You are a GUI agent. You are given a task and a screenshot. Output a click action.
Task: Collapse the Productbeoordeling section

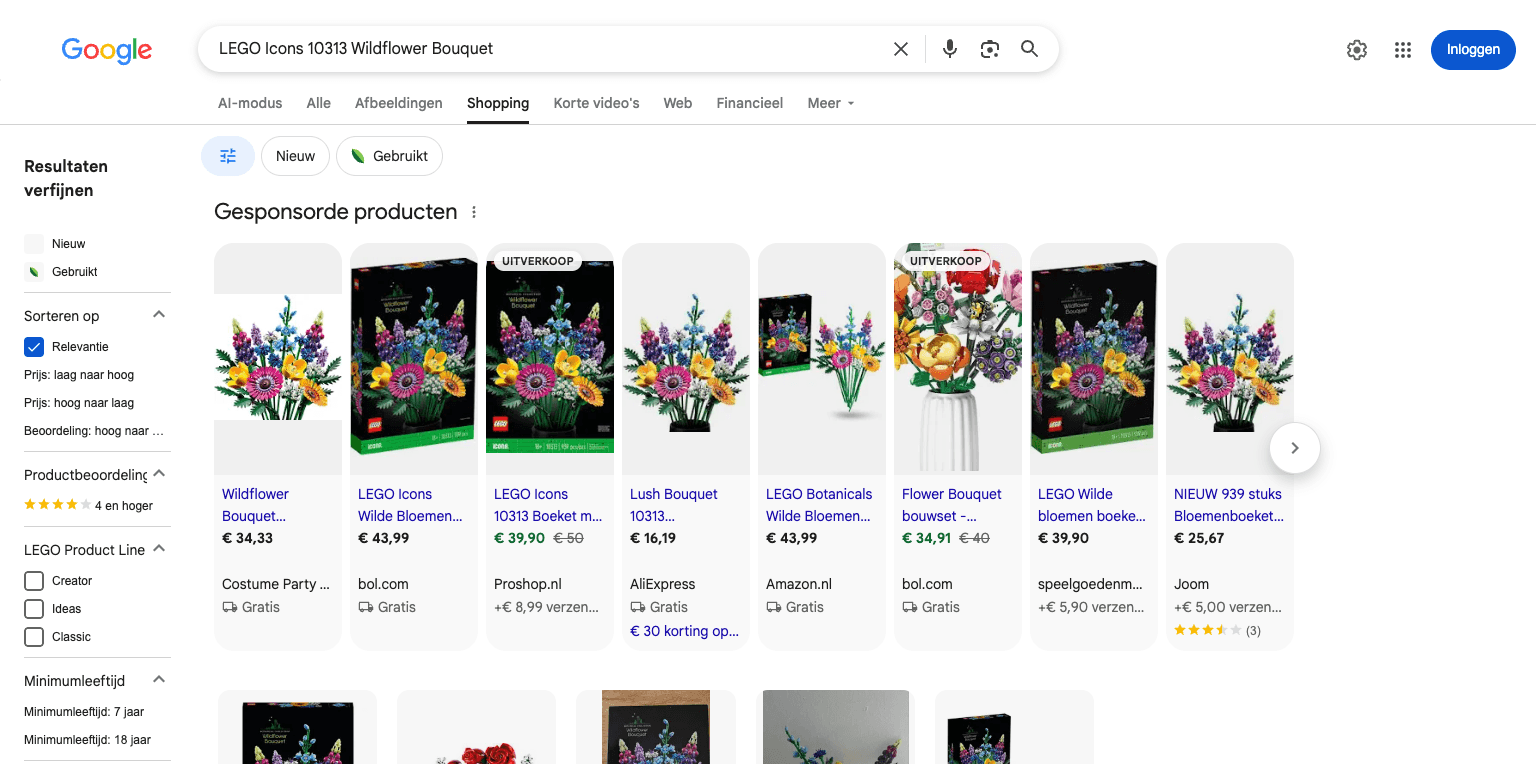coord(159,474)
